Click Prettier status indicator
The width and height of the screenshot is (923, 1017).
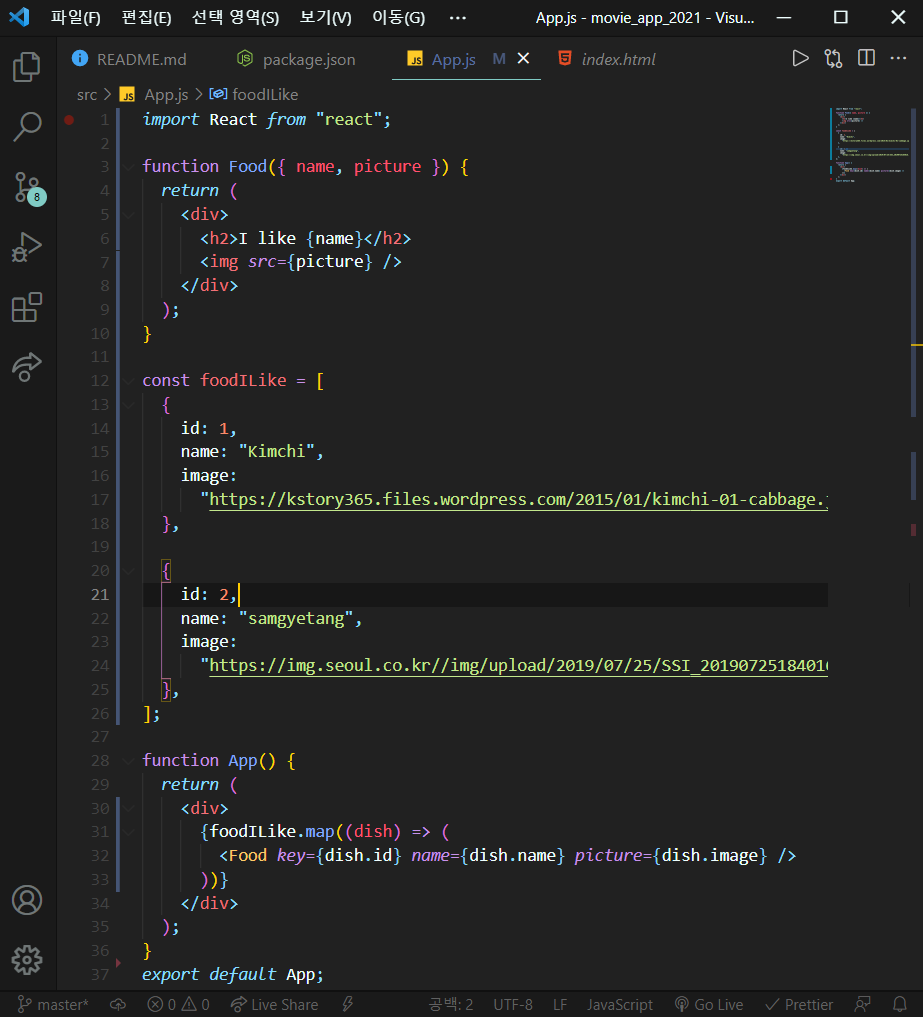click(x=798, y=1005)
